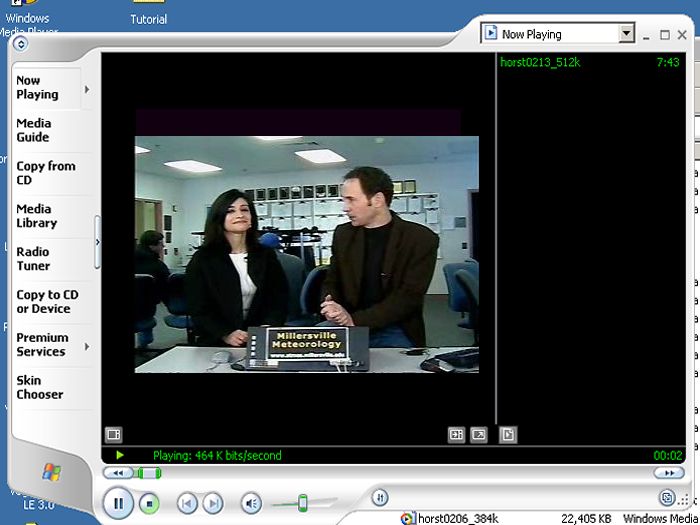Select horst0213_512k in the playlist
Screen dimensions: 700x525
click(540, 62)
